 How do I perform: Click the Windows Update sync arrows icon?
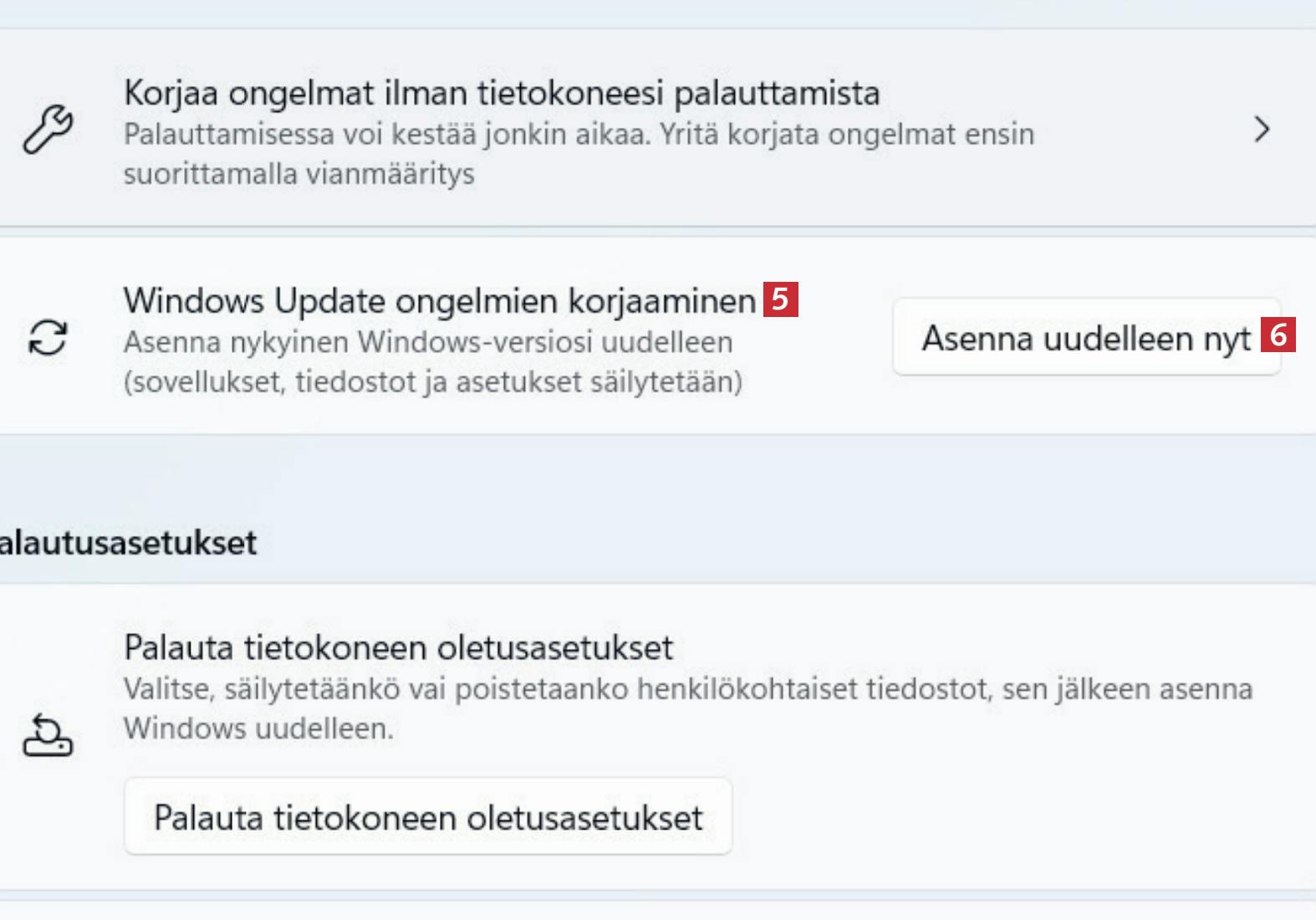click(x=48, y=338)
